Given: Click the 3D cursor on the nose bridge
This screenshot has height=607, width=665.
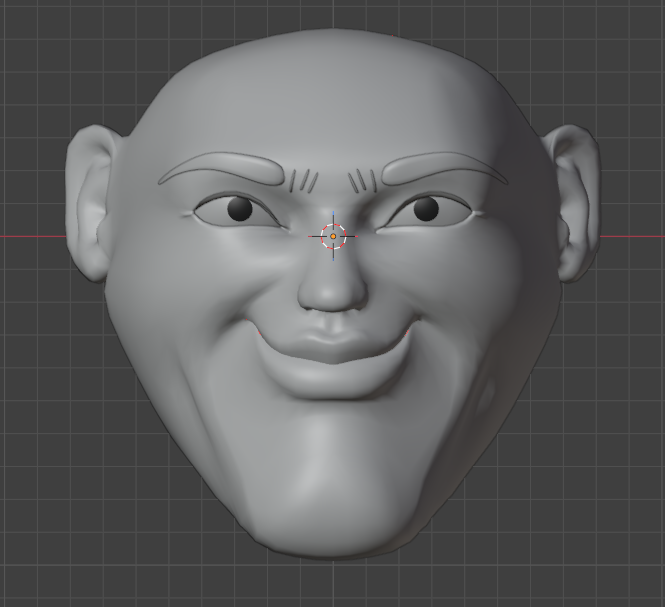Looking at the screenshot, I should point(333,236).
